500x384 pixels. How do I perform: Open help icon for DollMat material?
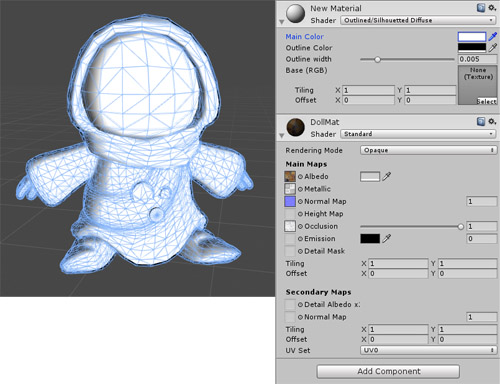tap(481, 122)
